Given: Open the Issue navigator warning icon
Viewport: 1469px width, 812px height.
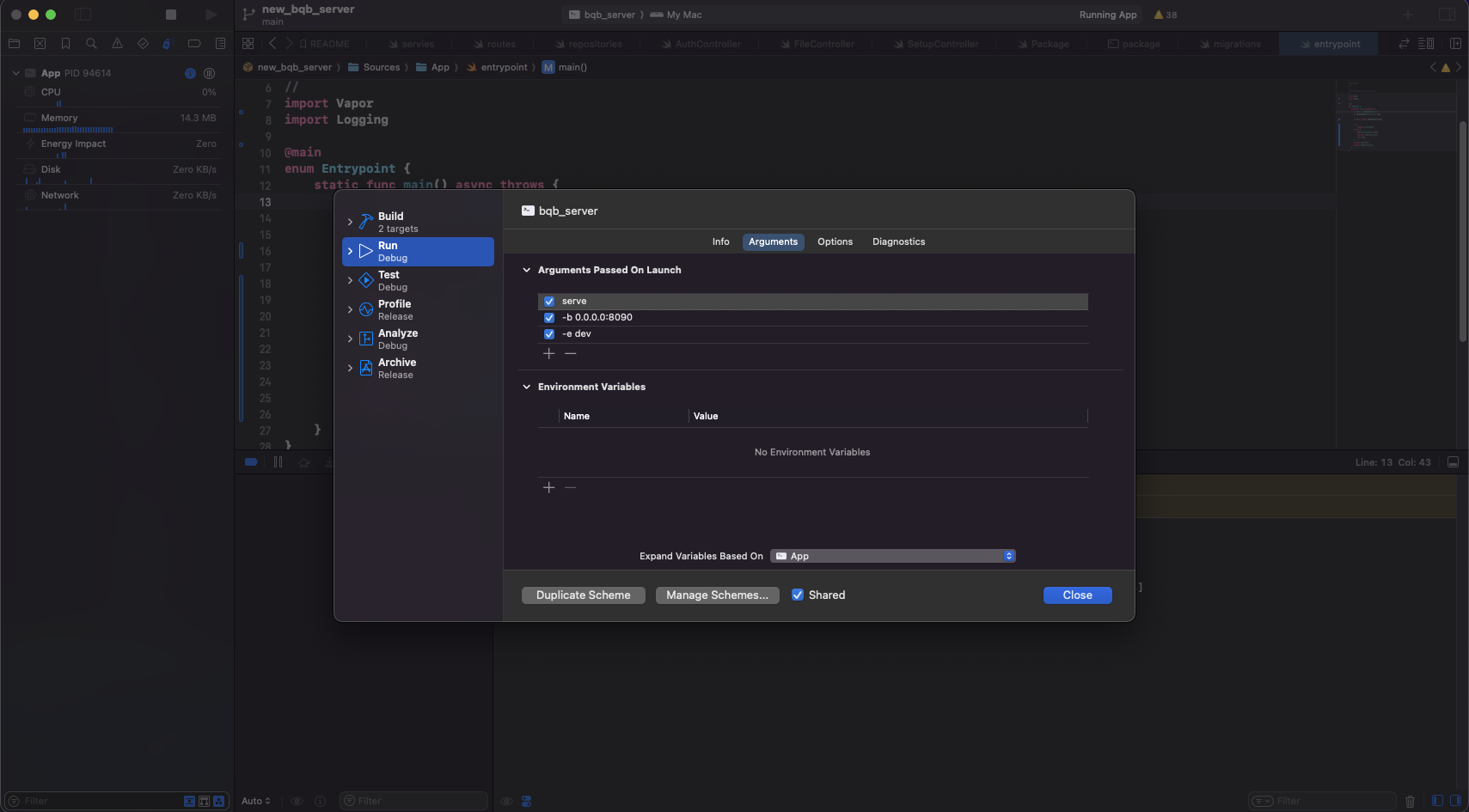Looking at the screenshot, I should tap(117, 43).
